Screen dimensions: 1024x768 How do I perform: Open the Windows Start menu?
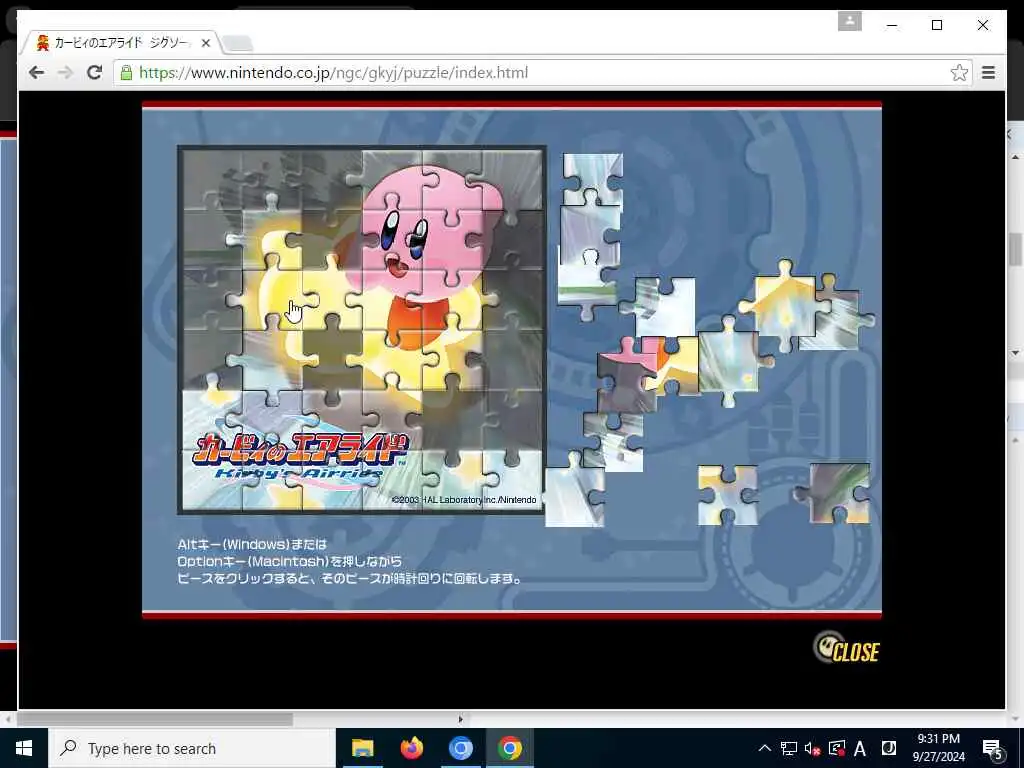pos(24,748)
